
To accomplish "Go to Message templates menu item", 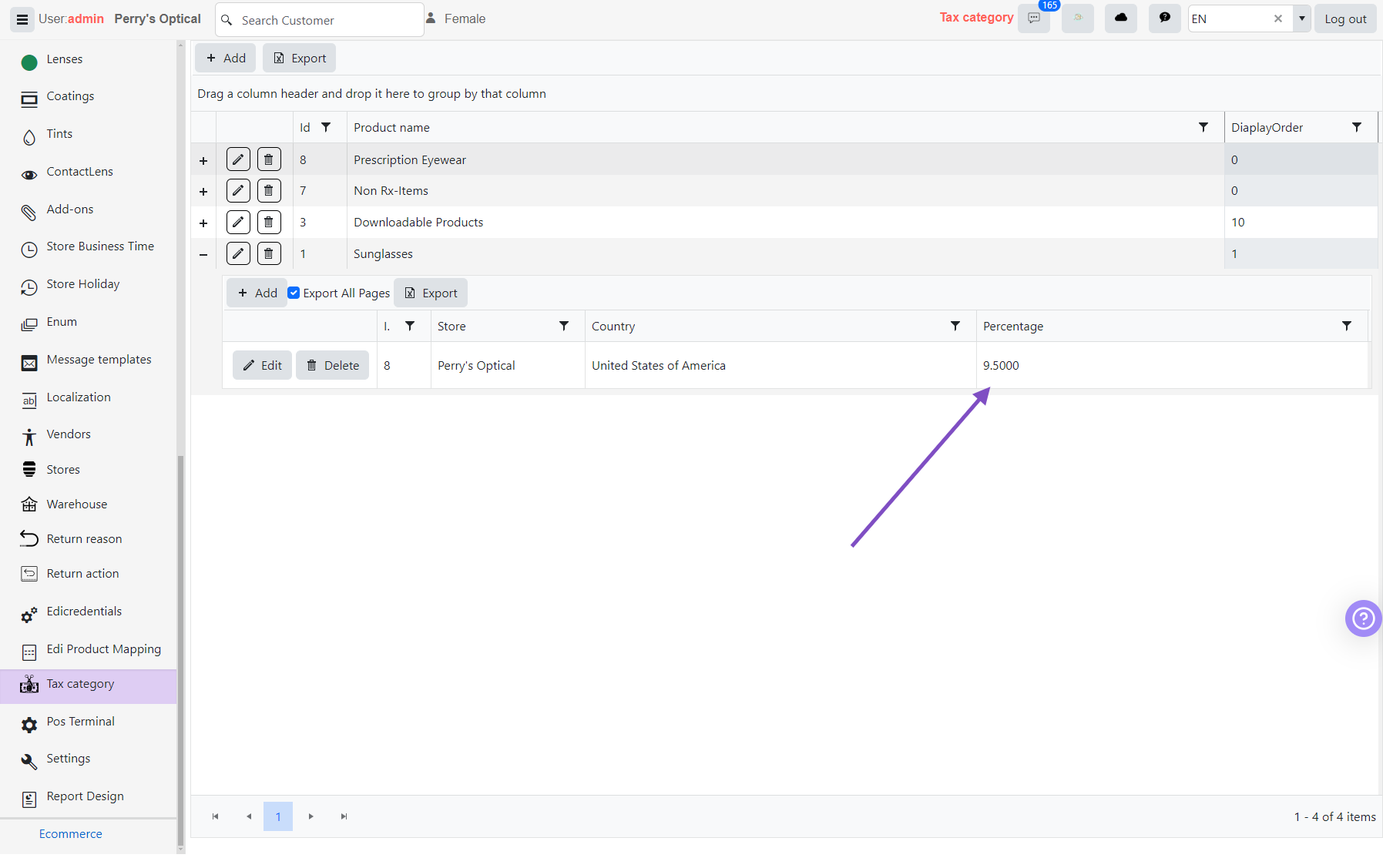I will [x=99, y=360].
